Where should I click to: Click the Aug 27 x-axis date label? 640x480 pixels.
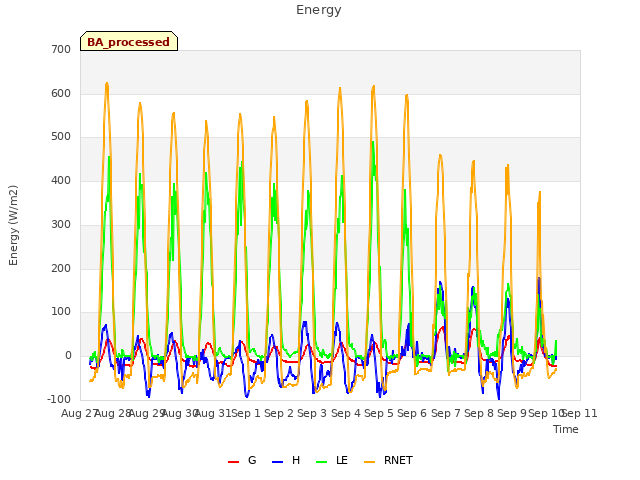[79, 413]
